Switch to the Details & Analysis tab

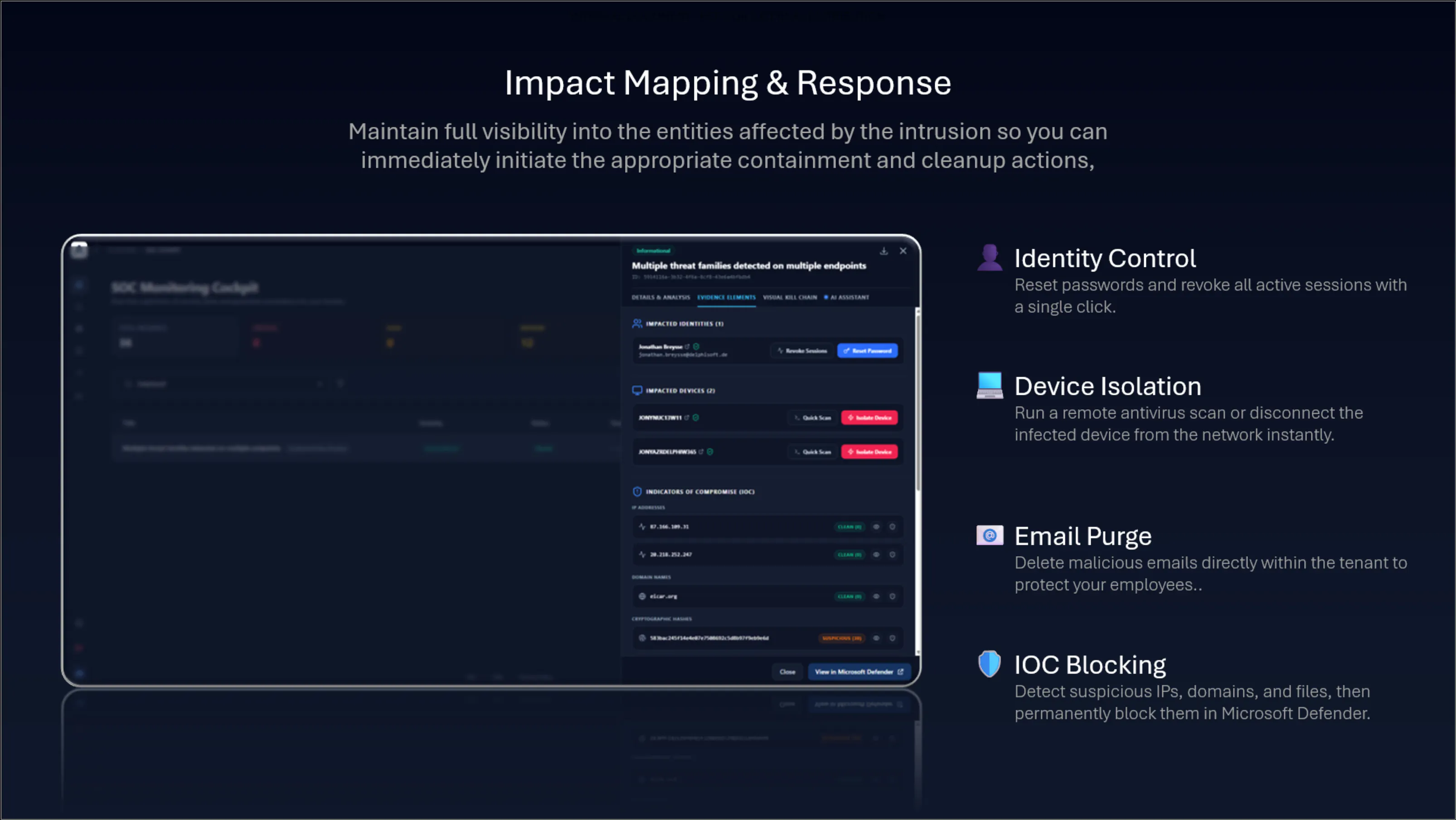(661, 297)
